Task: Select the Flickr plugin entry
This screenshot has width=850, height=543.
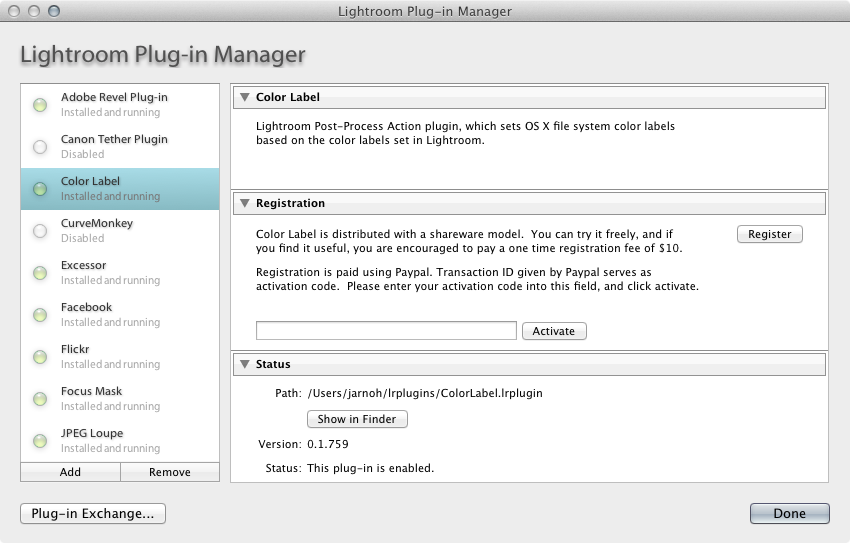Action: pyautogui.click(x=120, y=357)
